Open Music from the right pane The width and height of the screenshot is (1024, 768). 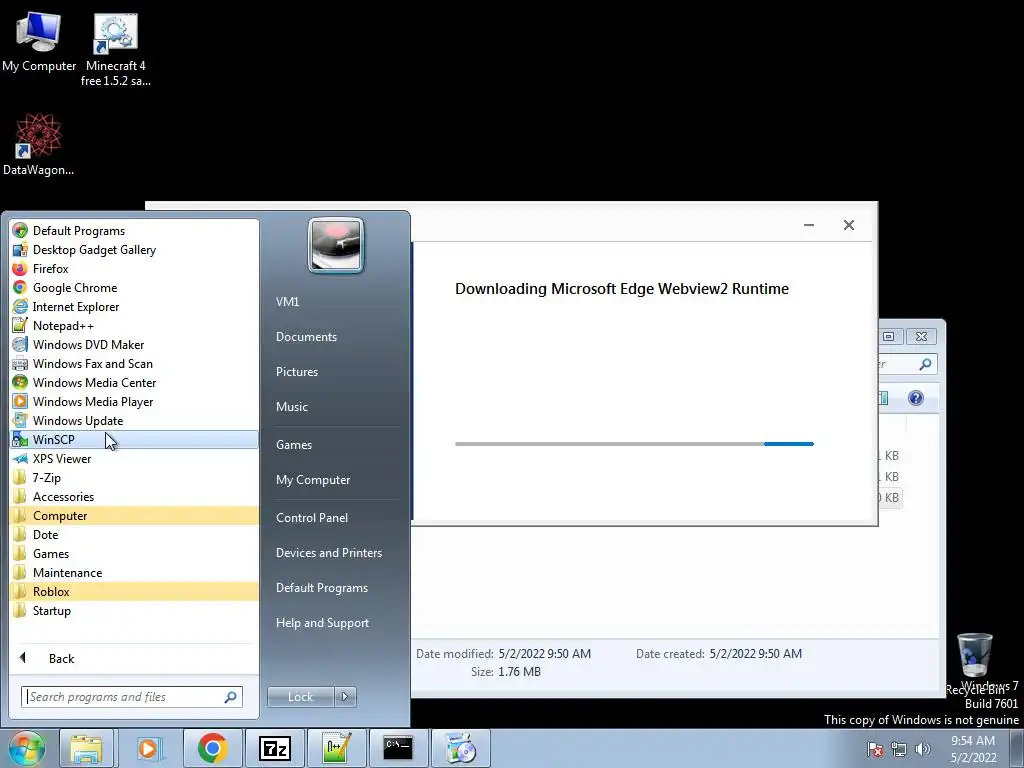(x=291, y=406)
